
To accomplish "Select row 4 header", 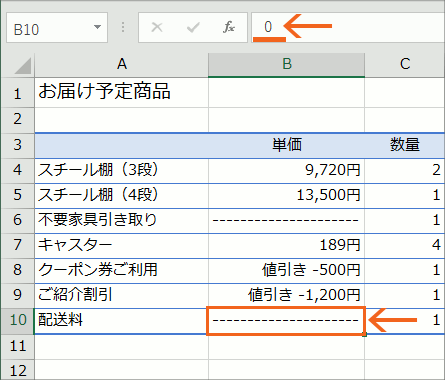I will [x=17, y=171].
